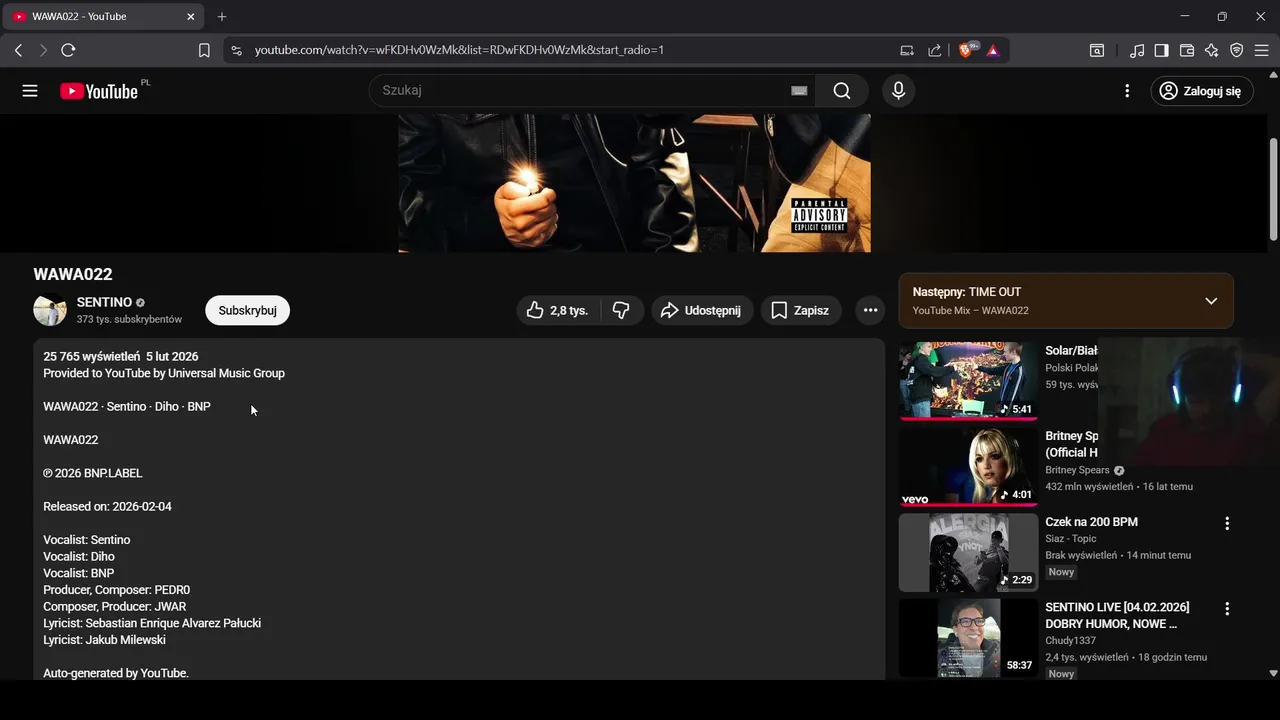Click the share page icon in address bar
The height and width of the screenshot is (720, 1280).
(934, 50)
